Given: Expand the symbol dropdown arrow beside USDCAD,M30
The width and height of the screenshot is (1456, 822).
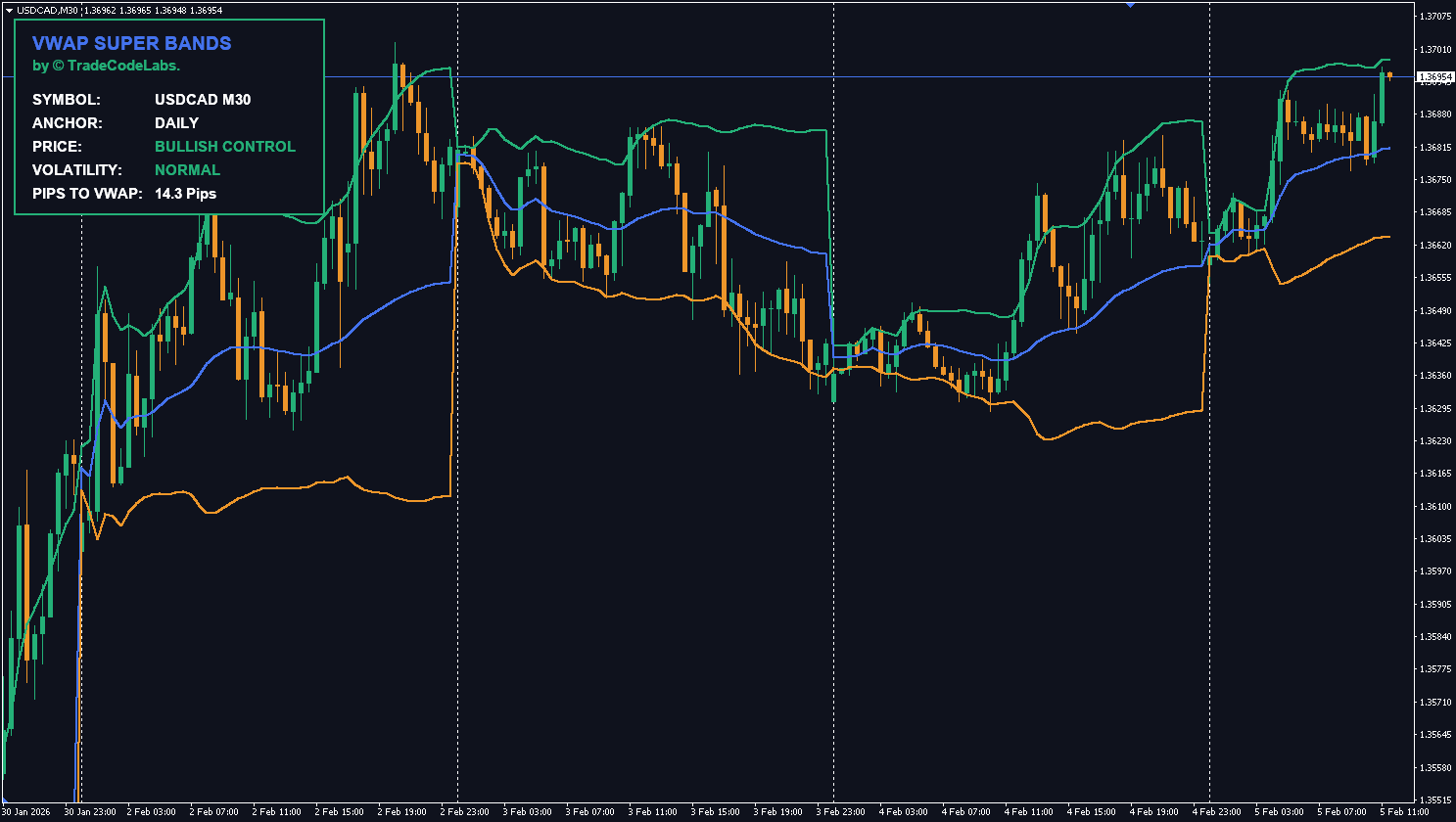Looking at the screenshot, I should coord(10,8).
